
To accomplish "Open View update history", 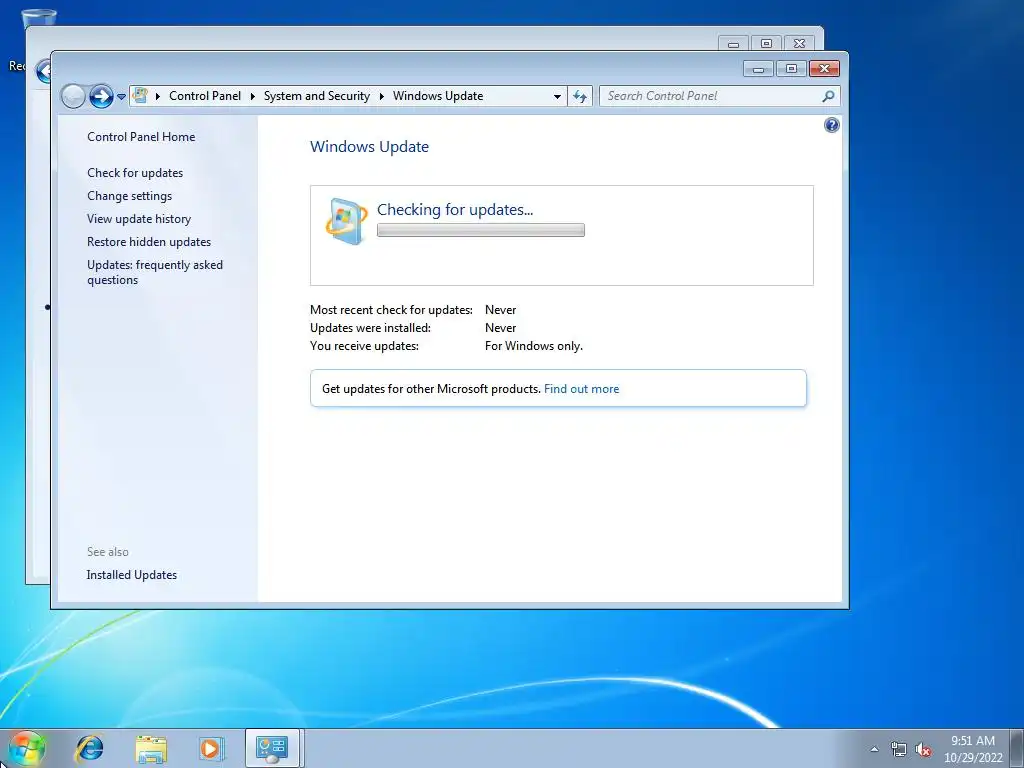I will click(139, 219).
